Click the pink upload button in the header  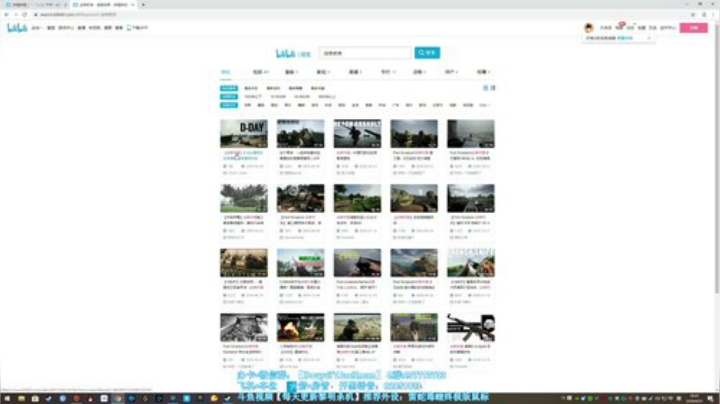[x=693, y=28]
